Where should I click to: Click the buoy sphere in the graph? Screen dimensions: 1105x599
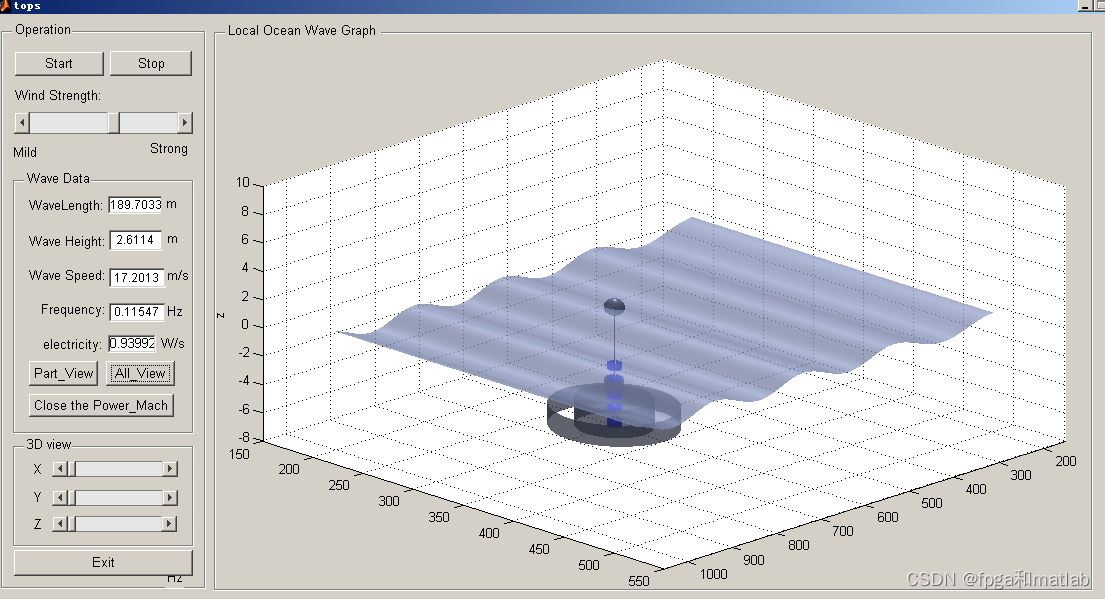pos(615,306)
